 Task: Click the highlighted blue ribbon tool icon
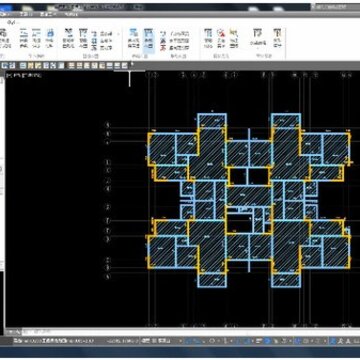(150, 40)
